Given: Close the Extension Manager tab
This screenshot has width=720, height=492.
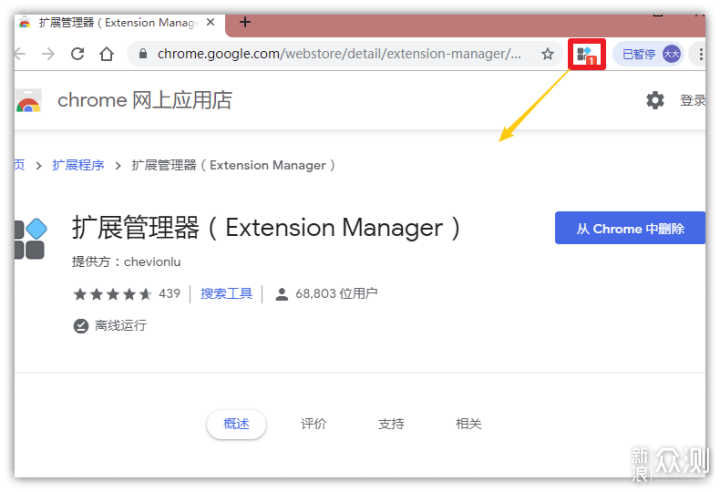Looking at the screenshot, I should (210, 22).
